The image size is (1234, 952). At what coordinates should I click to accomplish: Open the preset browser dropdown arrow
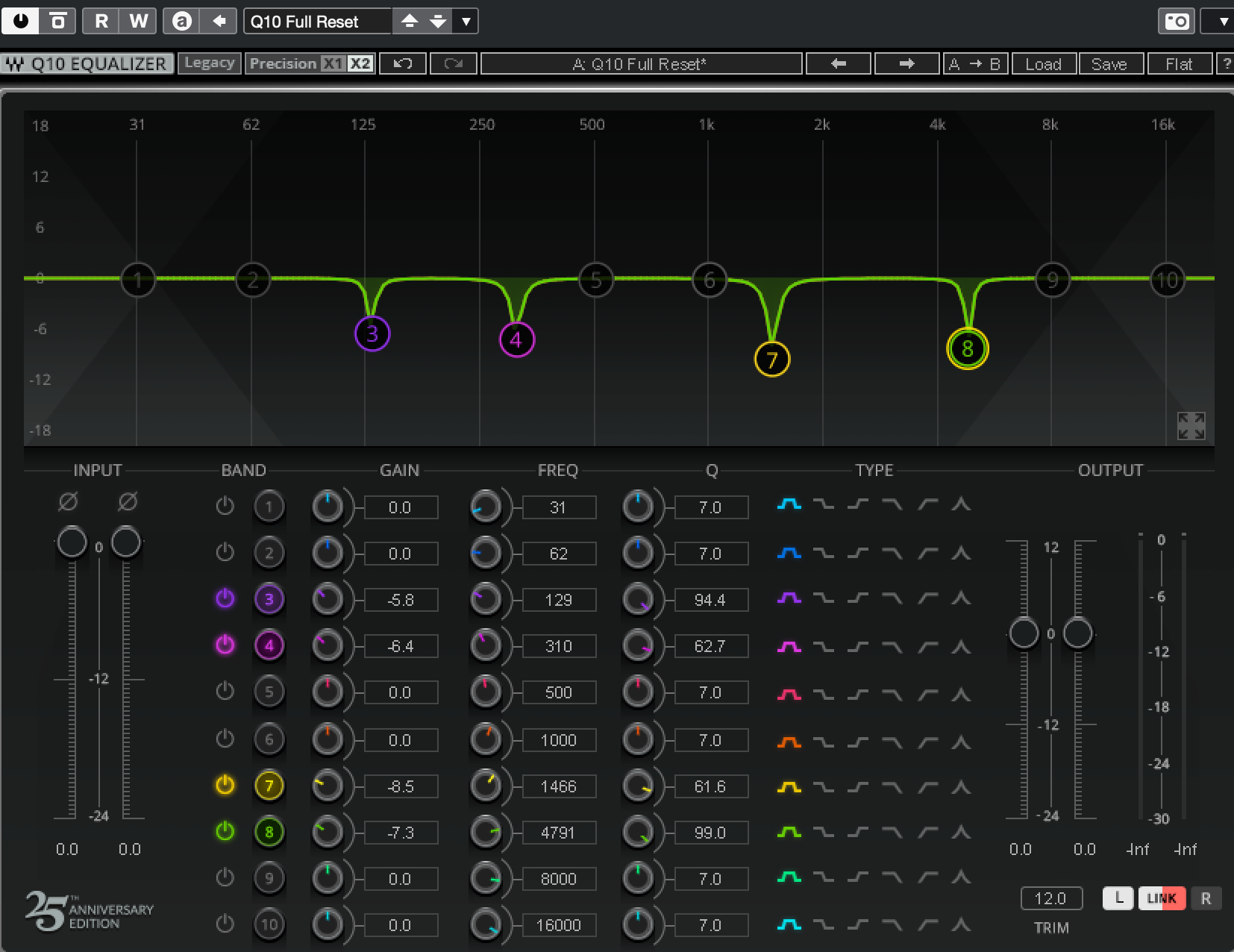coord(466,21)
